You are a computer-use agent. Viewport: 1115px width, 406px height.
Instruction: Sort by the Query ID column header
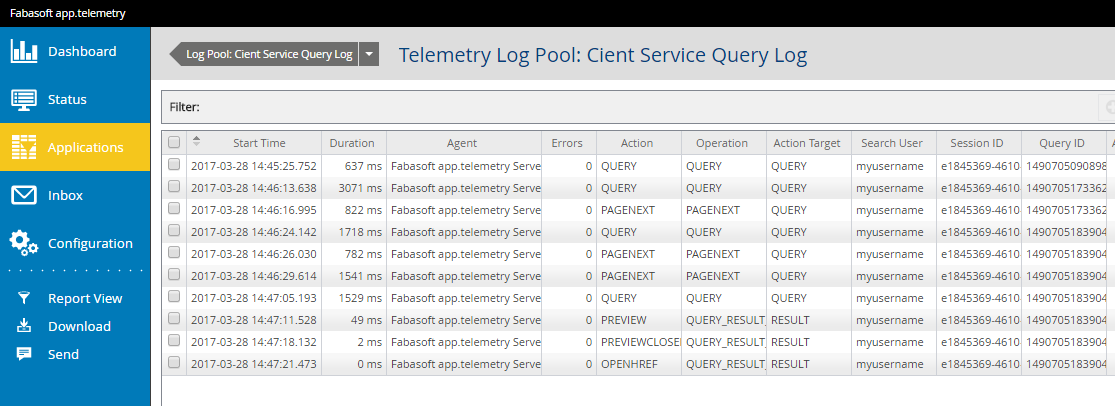tap(1062, 143)
